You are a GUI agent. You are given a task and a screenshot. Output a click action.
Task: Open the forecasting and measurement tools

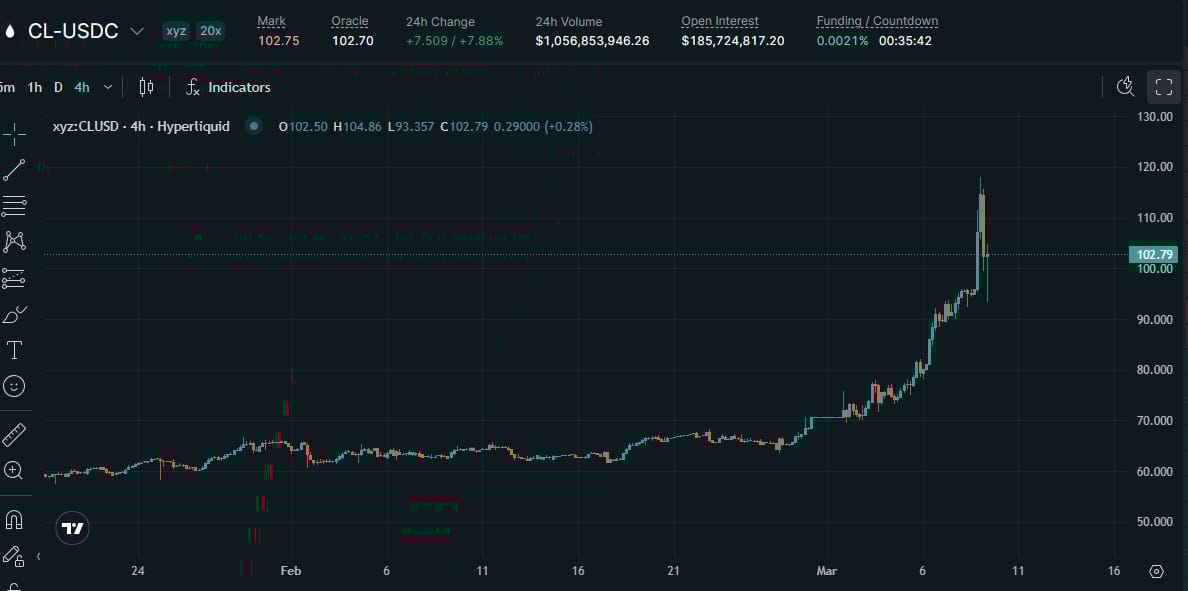click(x=14, y=278)
